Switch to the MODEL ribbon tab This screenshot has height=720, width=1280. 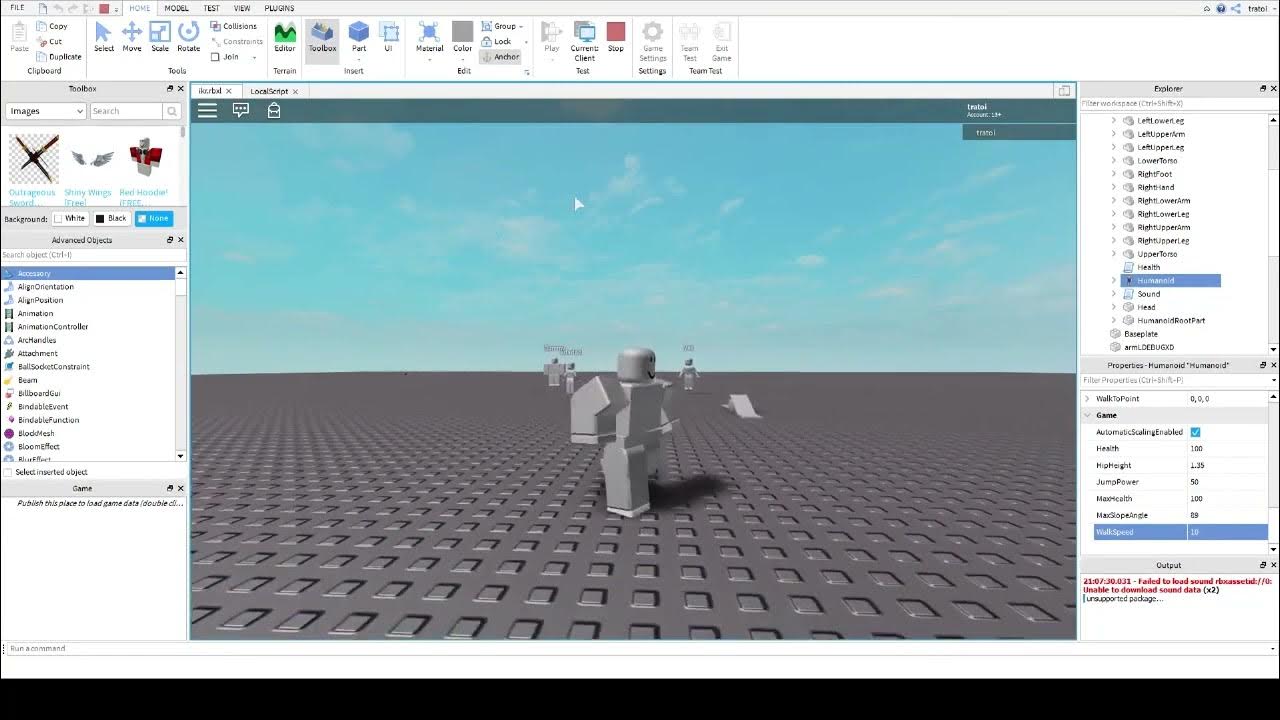(176, 8)
